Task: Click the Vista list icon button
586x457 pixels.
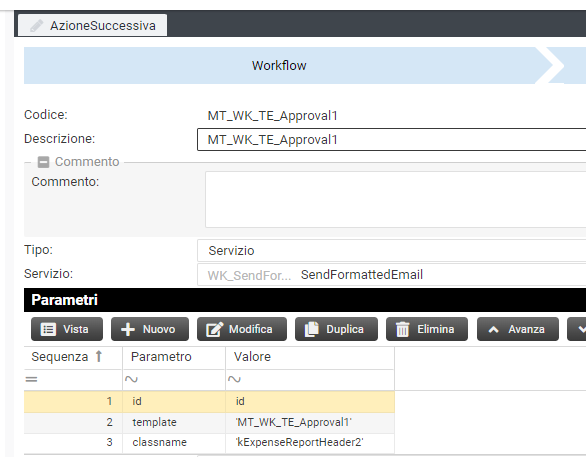Action: [x=67, y=329]
